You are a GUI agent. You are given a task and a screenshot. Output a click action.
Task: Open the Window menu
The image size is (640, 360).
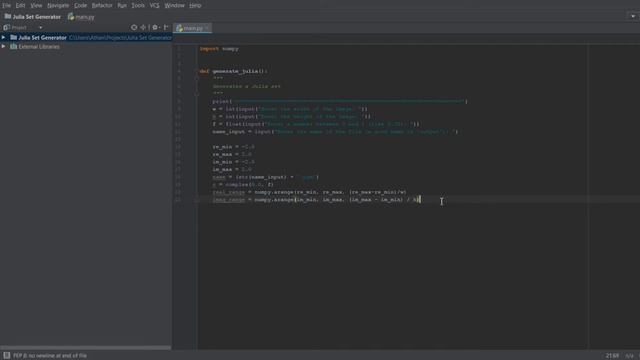point(175,5)
